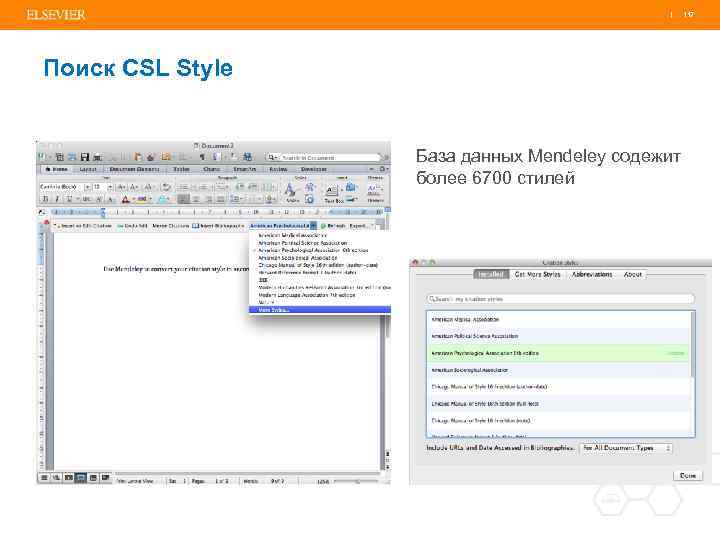Image resolution: width=720 pixels, height=540 pixels.
Task: Clear formatting in the Word ribbon
Action: (x=167, y=187)
